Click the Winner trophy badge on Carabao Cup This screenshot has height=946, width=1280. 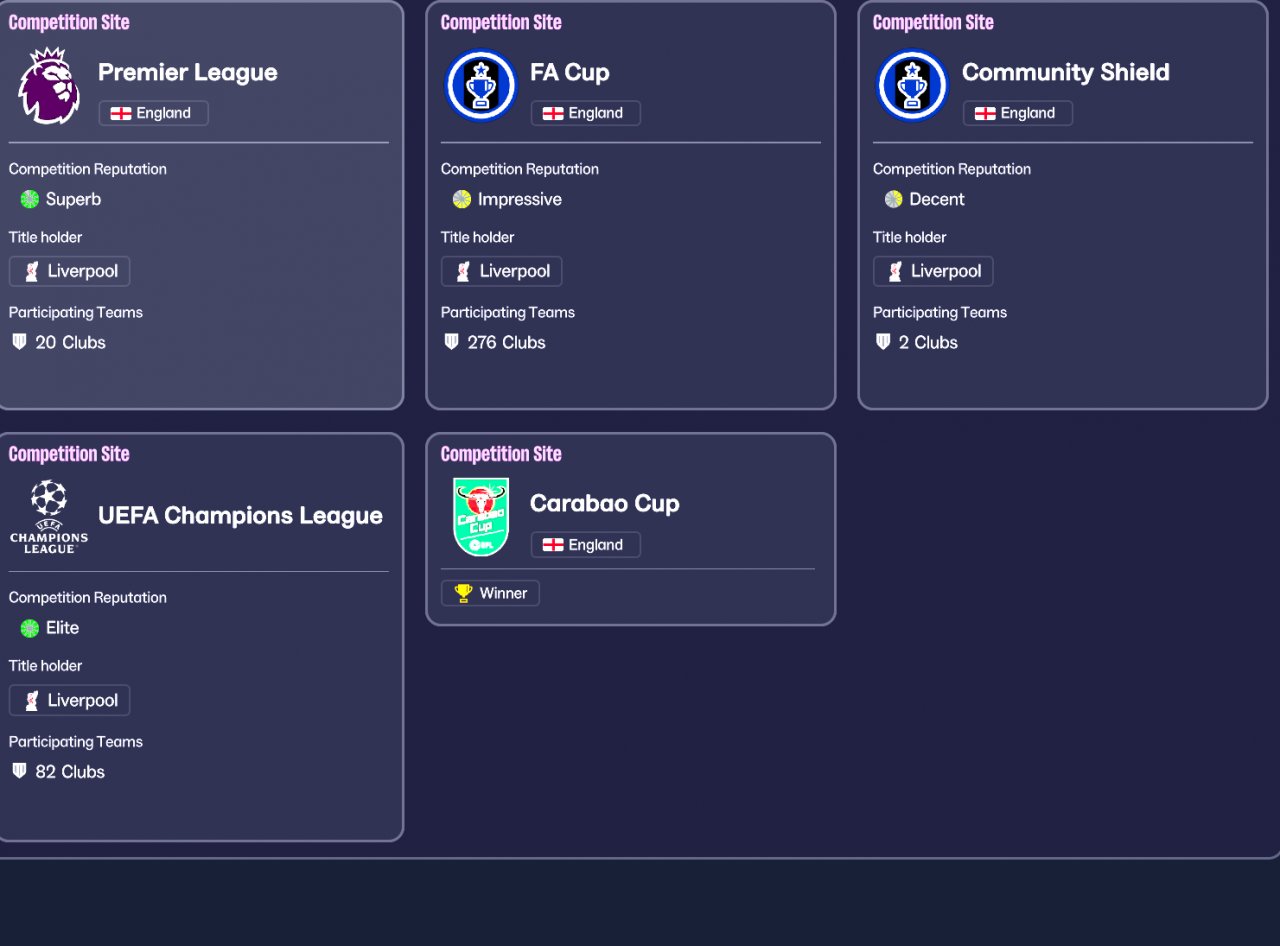coord(490,593)
